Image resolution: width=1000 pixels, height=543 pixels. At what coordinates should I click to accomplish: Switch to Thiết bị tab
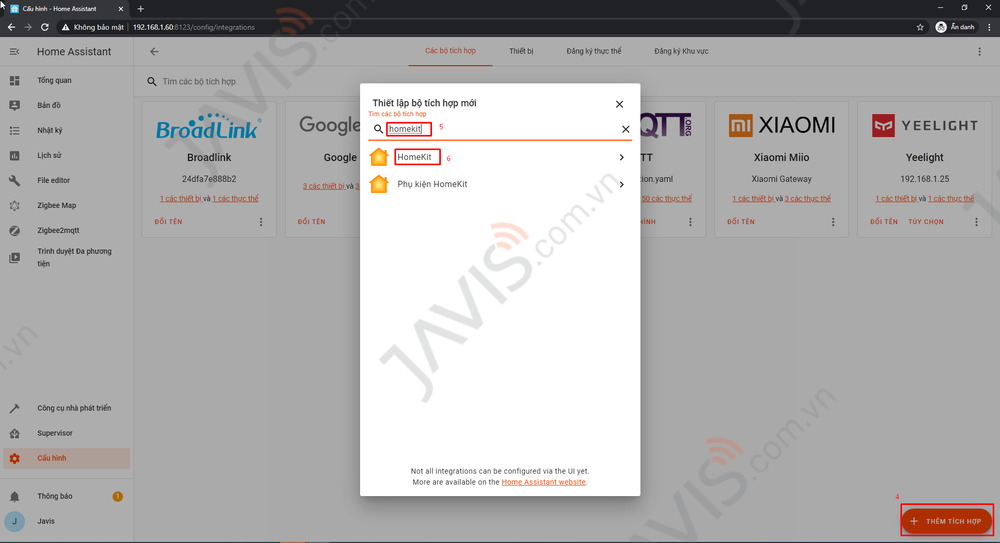(521, 51)
